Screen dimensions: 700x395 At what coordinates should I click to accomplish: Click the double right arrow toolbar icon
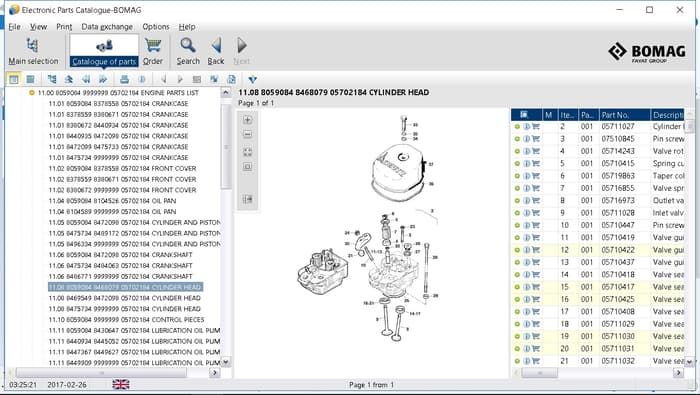coord(103,79)
